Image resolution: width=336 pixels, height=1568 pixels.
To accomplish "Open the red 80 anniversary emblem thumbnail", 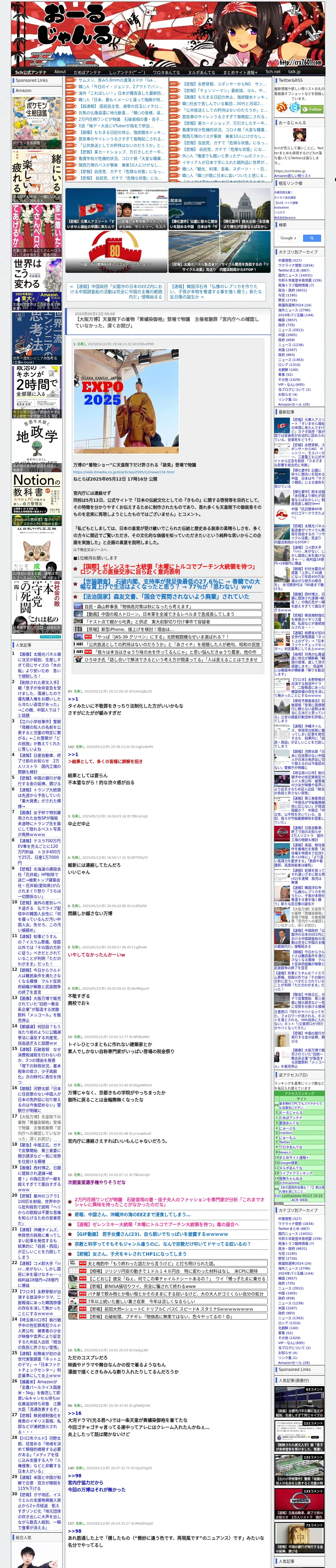I will click(x=116, y=251).
